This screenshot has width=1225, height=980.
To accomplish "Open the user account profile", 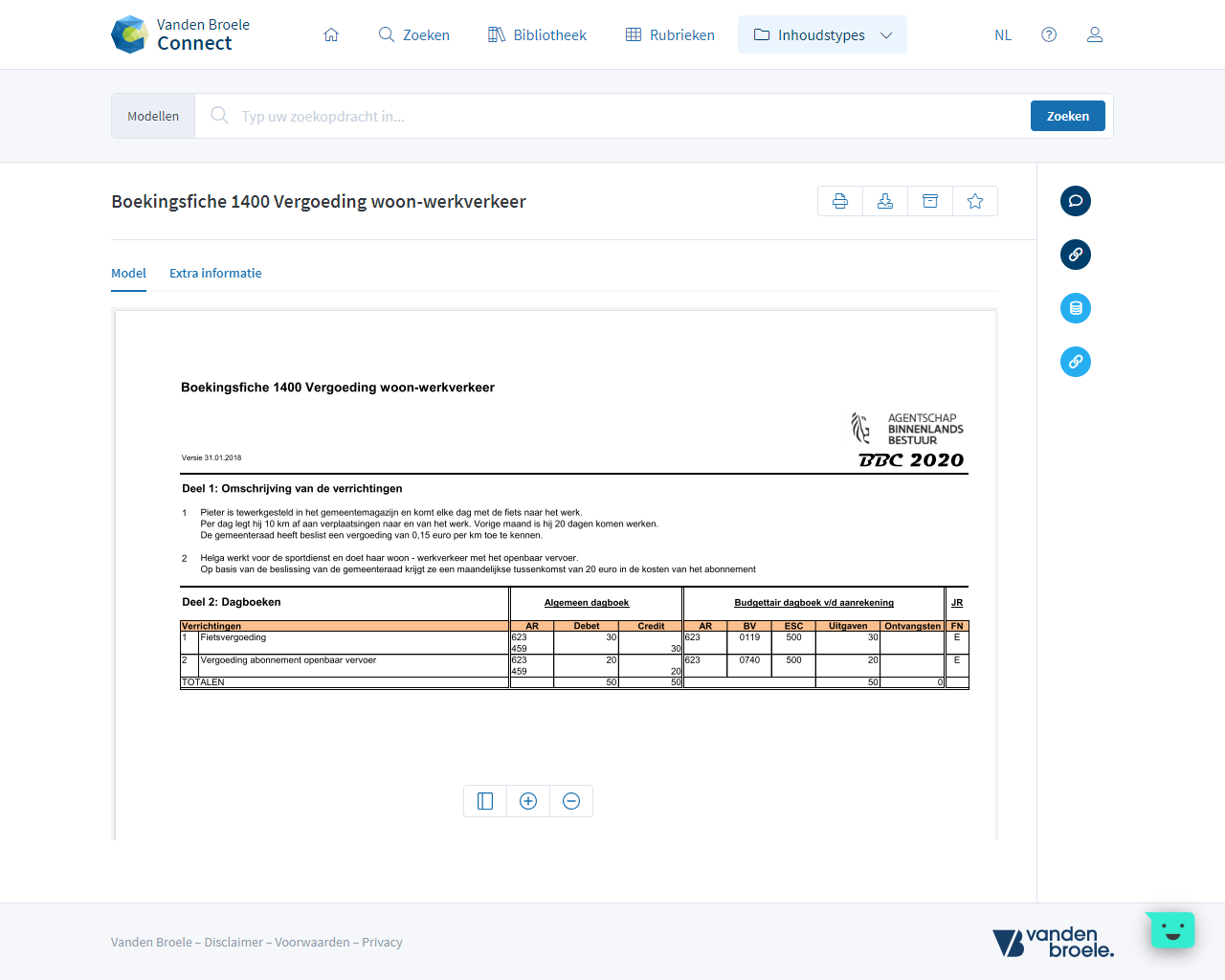I will pyautogui.click(x=1095, y=34).
